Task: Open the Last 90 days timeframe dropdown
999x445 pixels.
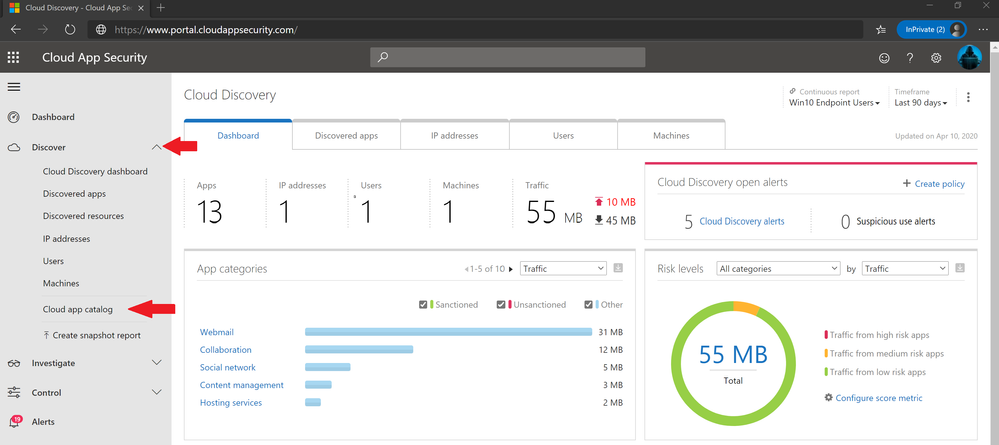Action: pos(921,103)
